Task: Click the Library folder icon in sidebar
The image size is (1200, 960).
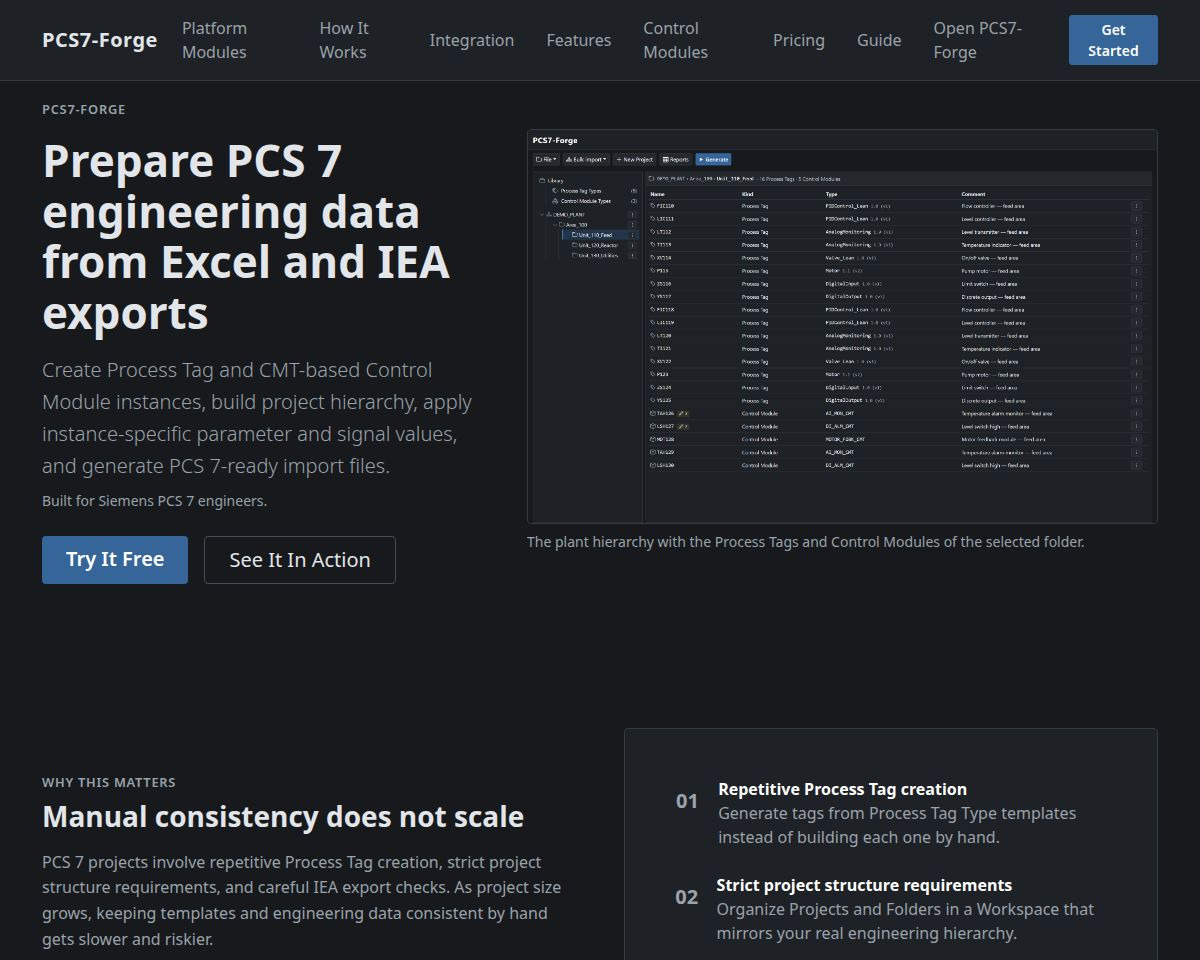Action: [x=542, y=181]
